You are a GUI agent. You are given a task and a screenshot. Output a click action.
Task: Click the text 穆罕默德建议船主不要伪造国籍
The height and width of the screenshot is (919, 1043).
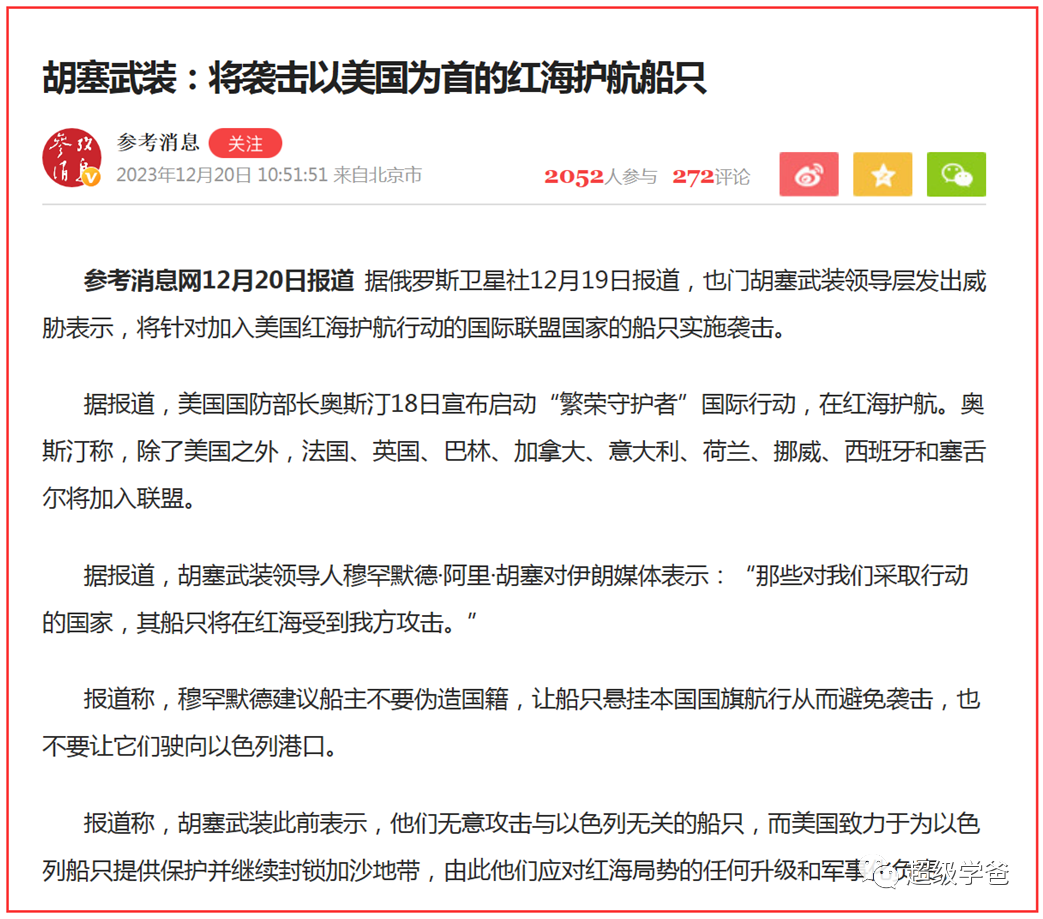[x=343, y=699]
